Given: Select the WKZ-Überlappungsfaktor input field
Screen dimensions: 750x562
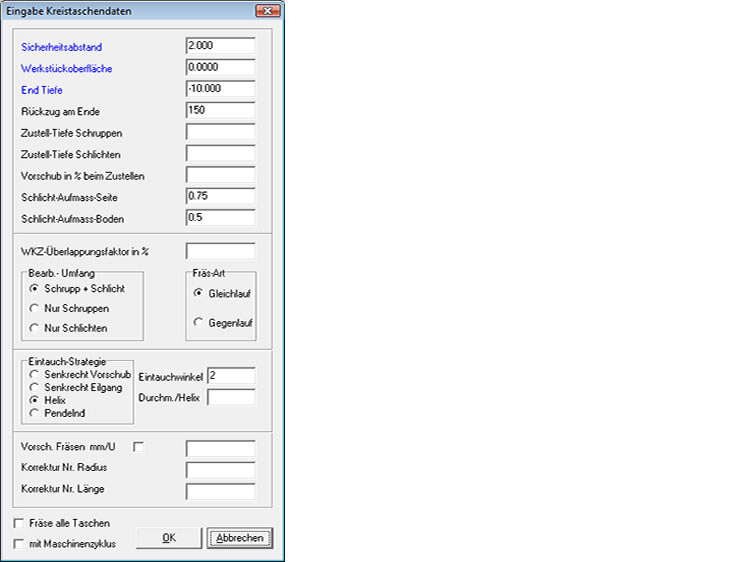Looking at the screenshot, I should 220,250.
